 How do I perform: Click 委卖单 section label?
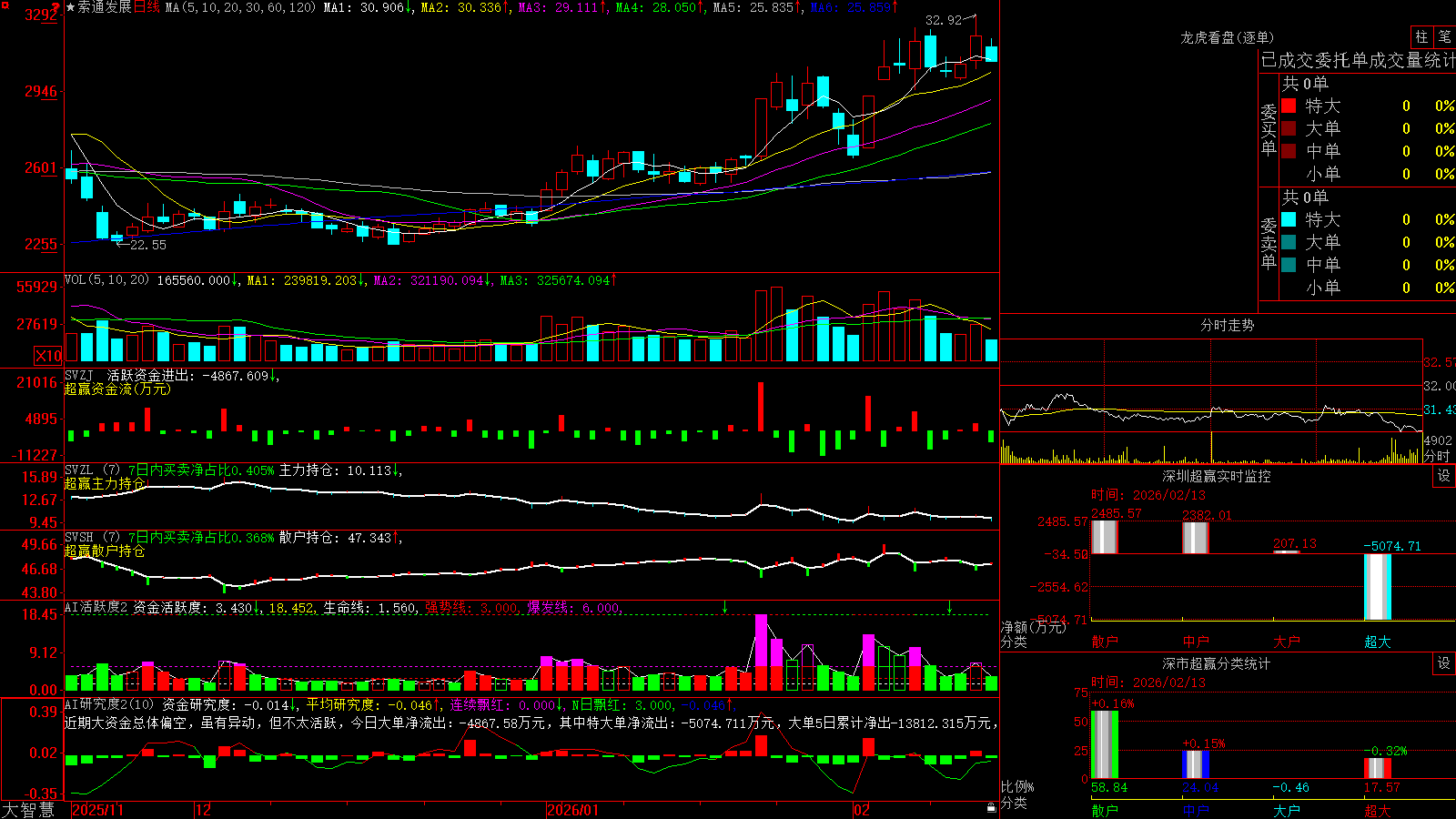coord(1269,244)
